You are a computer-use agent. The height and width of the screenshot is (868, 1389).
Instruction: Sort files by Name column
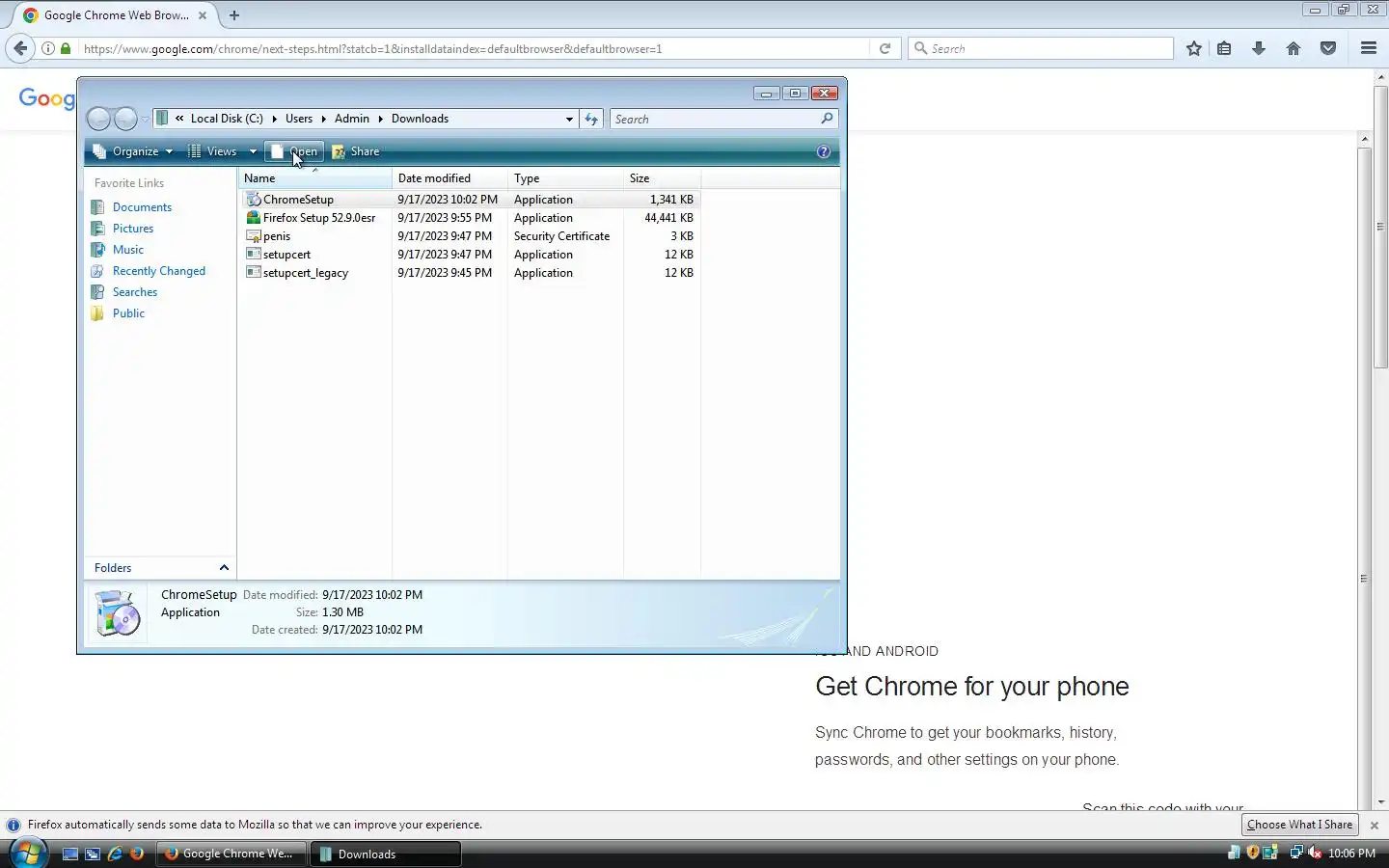click(314, 178)
